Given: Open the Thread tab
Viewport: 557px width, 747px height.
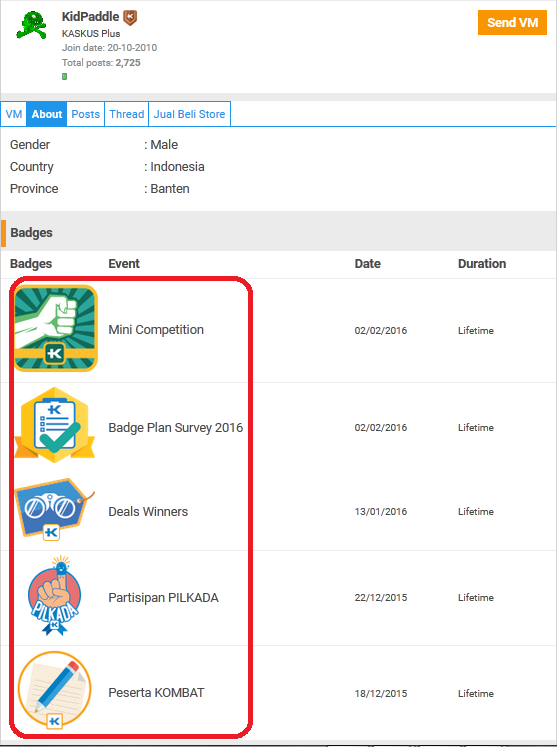Looking at the screenshot, I should [x=127, y=114].
